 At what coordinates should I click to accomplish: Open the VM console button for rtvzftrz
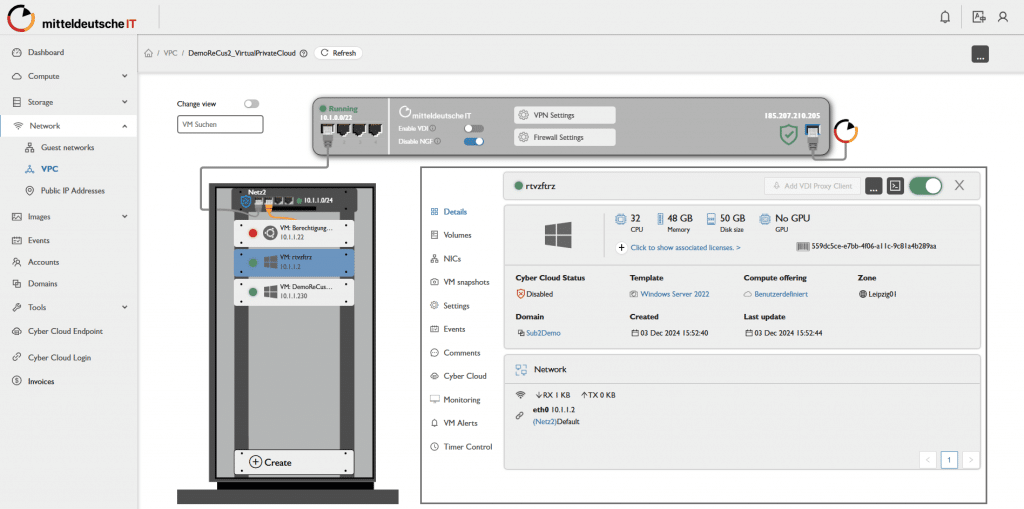tap(896, 186)
